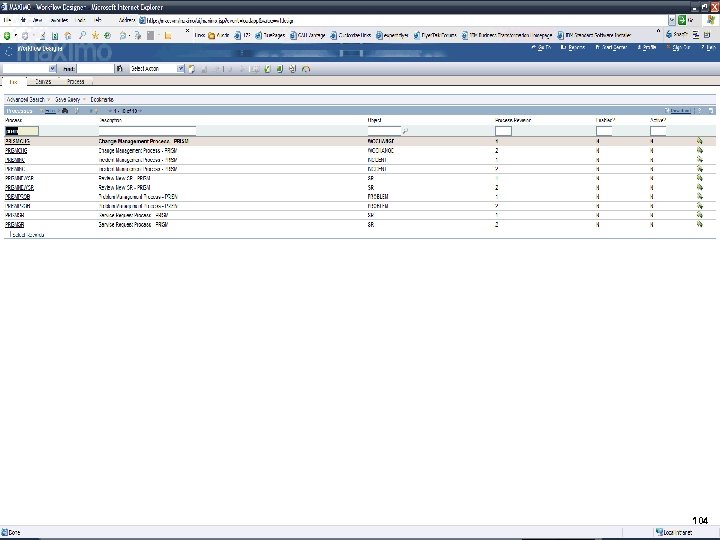Expand the Advanced Search arrow menu
The width and height of the screenshot is (720, 540).
(x=49, y=100)
